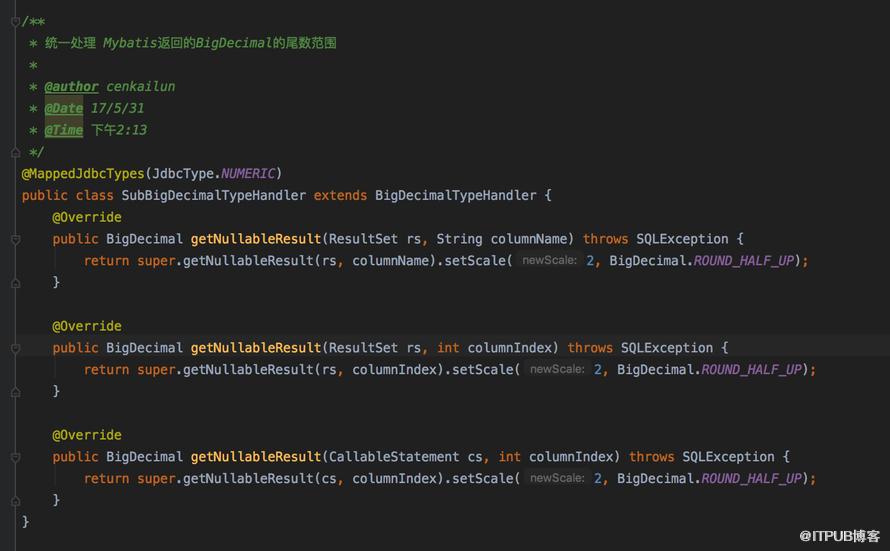Click the @MappedJdbcTypes annotation
The width and height of the screenshot is (890, 551).
(83, 174)
